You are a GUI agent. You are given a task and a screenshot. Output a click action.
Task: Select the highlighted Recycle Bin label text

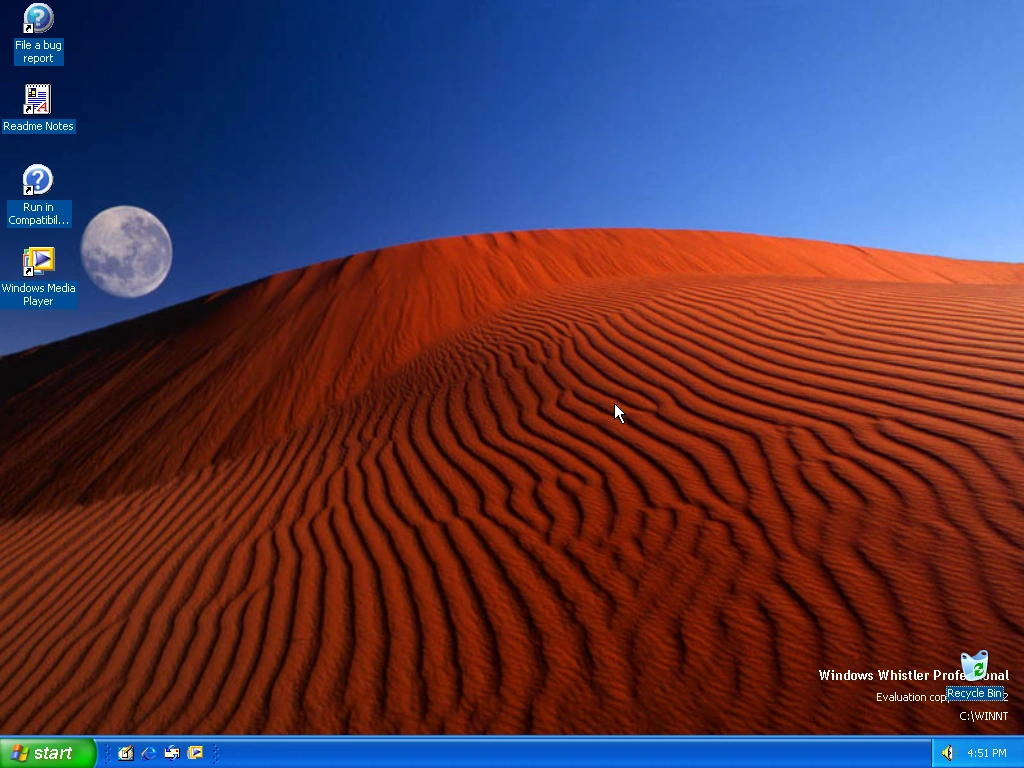(x=976, y=693)
